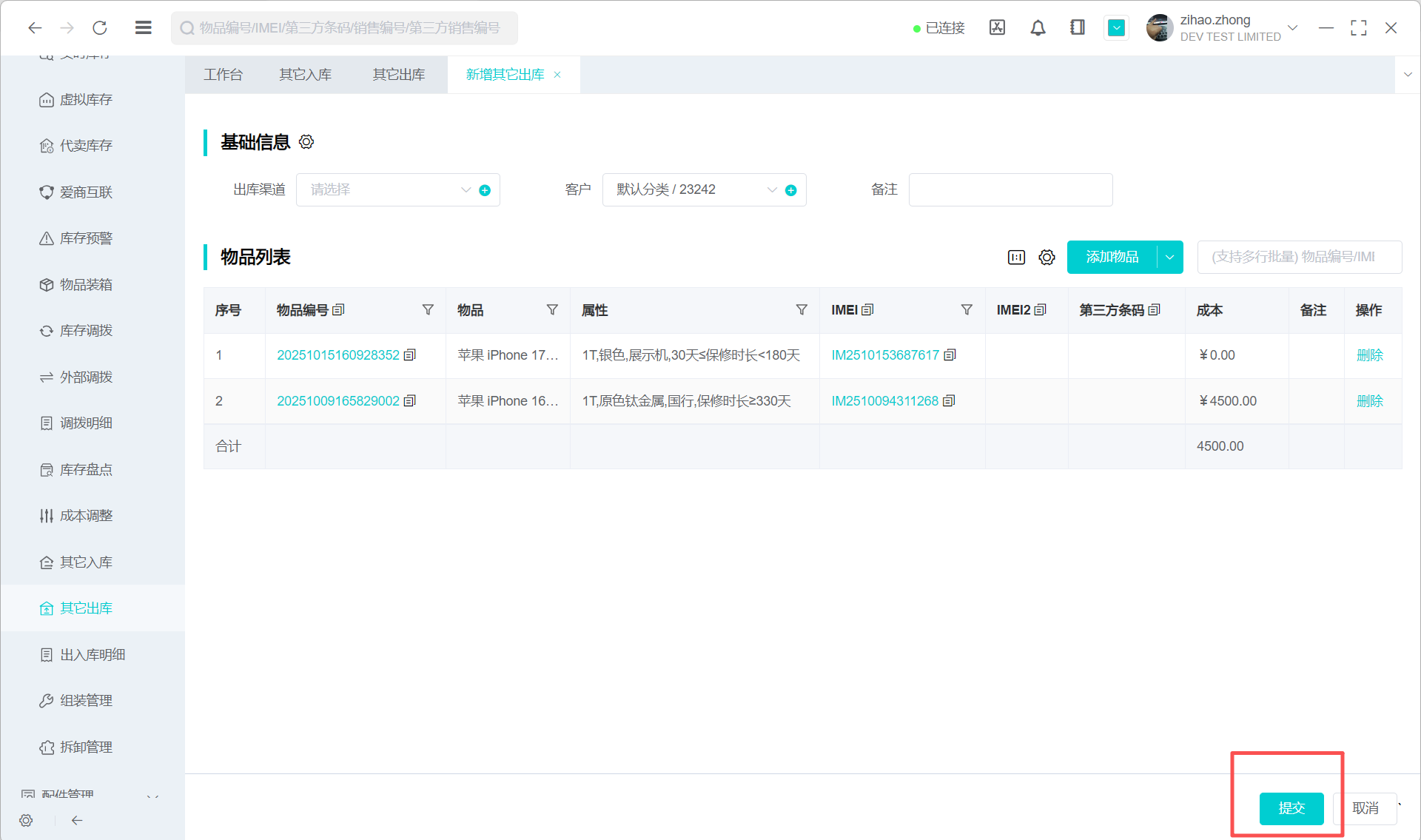Image resolution: width=1421 pixels, height=840 pixels.
Task: Click the 备注 input field
Action: pos(1010,190)
